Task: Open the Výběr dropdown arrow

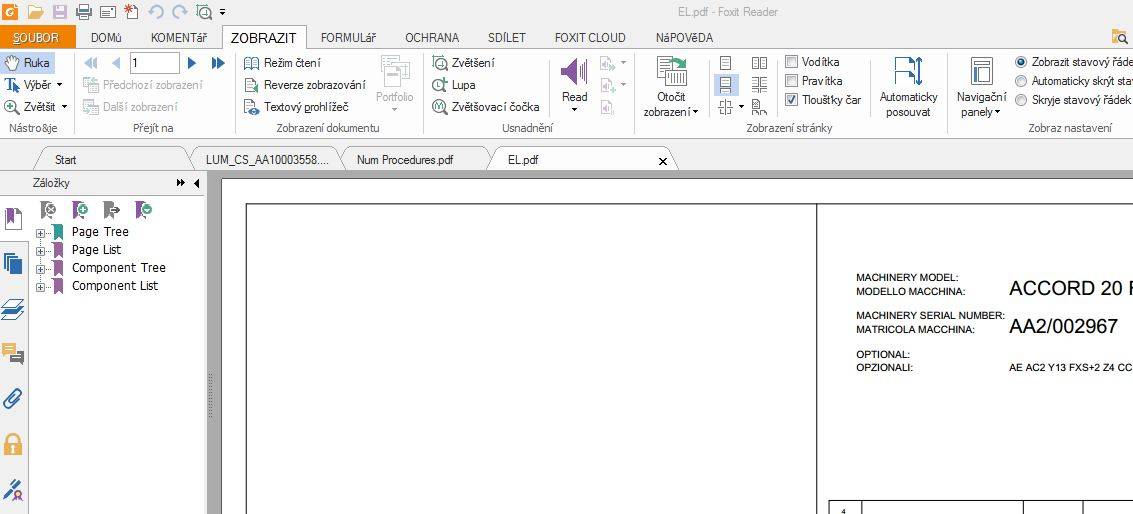Action: click(x=59, y=85)
